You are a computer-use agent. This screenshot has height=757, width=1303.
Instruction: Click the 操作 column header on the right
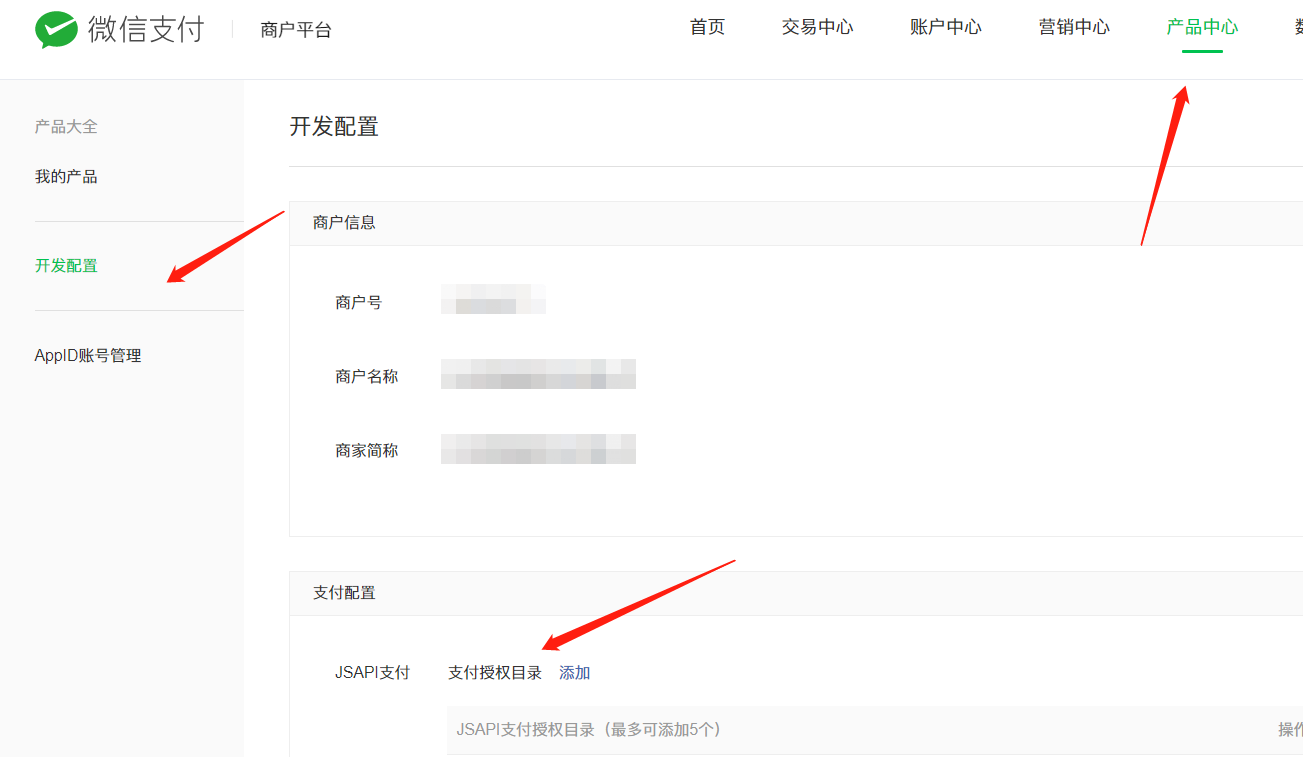click(1289, 730)
